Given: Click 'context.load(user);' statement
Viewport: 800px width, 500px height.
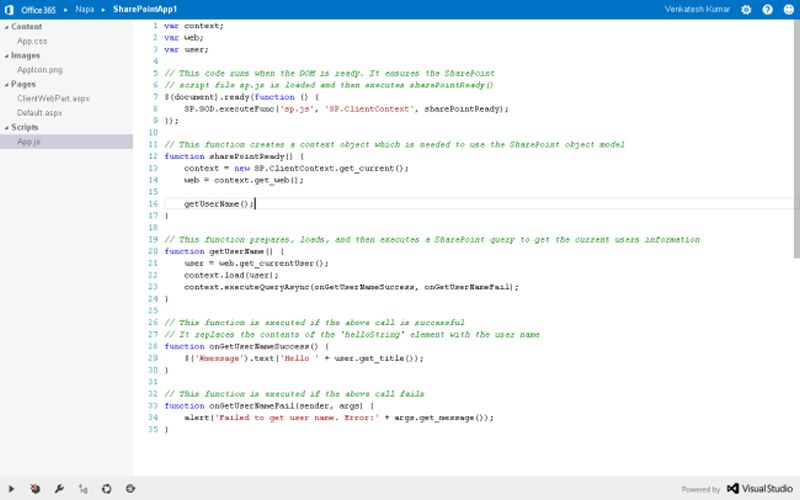Looking at the screenshot, I should point(232,275).
